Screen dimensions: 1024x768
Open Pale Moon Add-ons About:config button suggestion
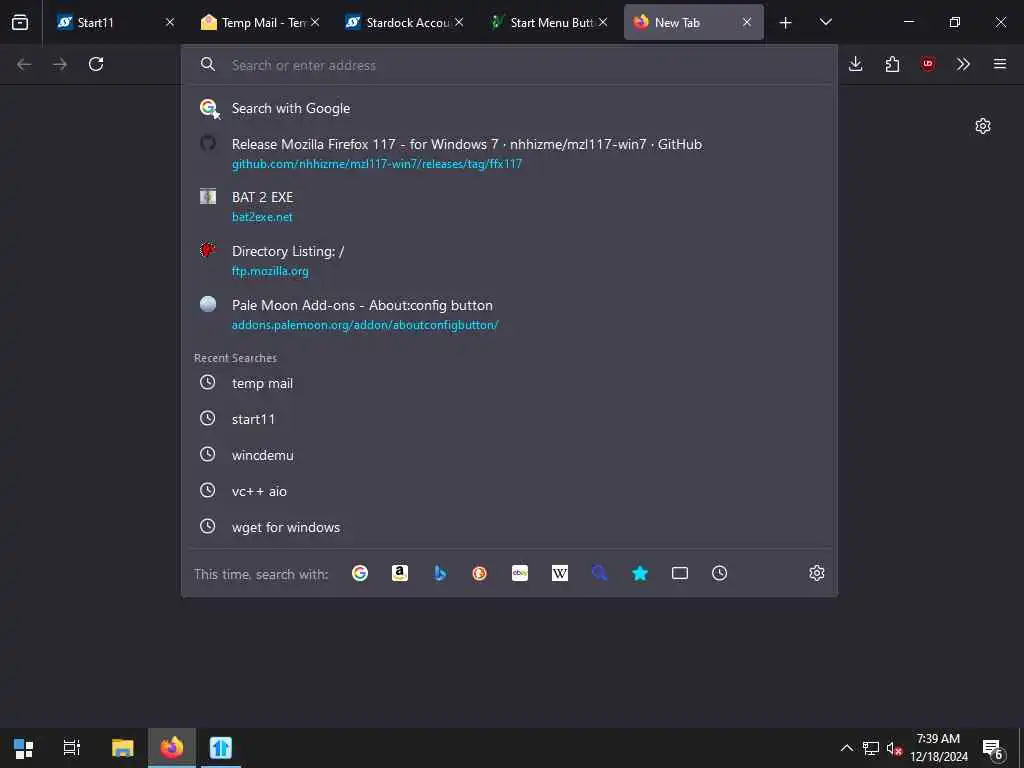click(509, 314)
